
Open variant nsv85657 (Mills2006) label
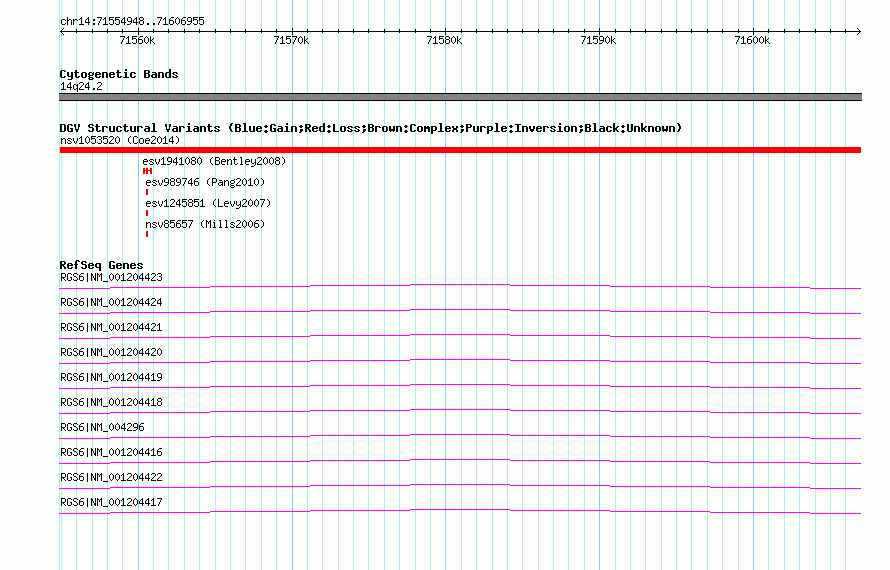click(x=205, y=224)
